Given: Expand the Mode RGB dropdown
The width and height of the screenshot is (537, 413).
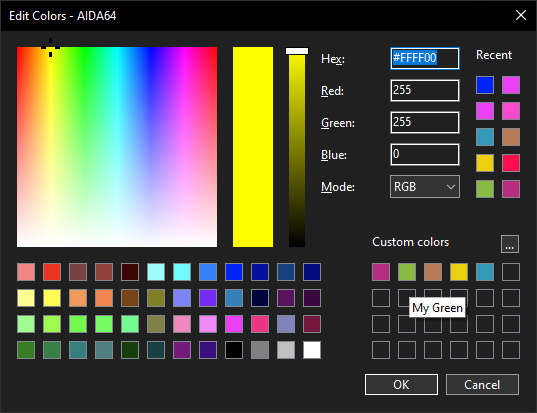Looking at the screenshot, I should 425,187.
